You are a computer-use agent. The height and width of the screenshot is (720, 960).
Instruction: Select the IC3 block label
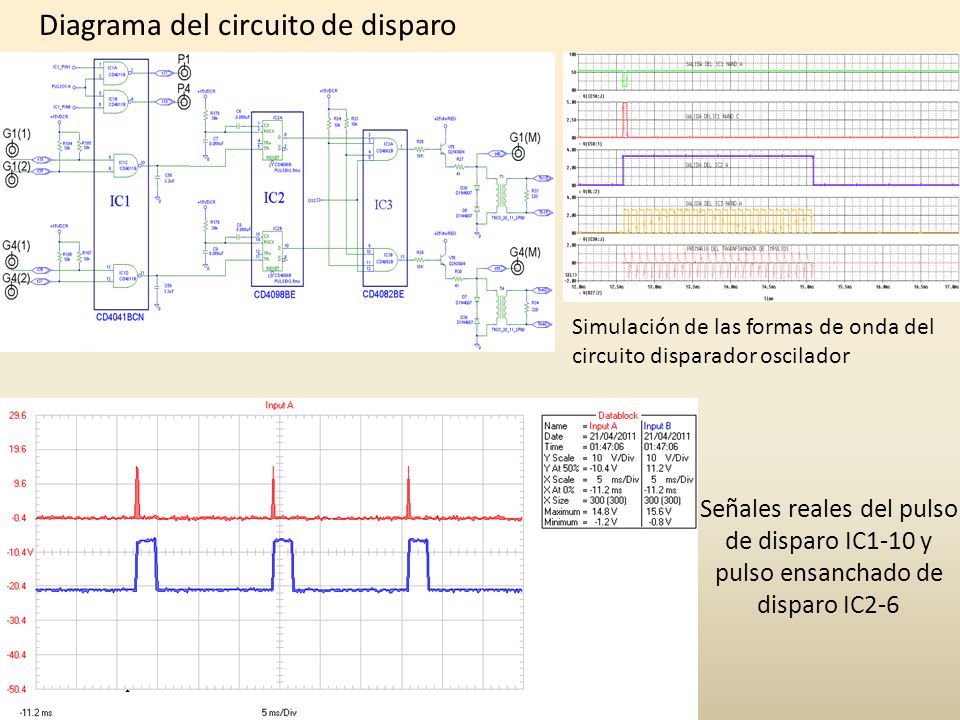(x=383, y=204)
